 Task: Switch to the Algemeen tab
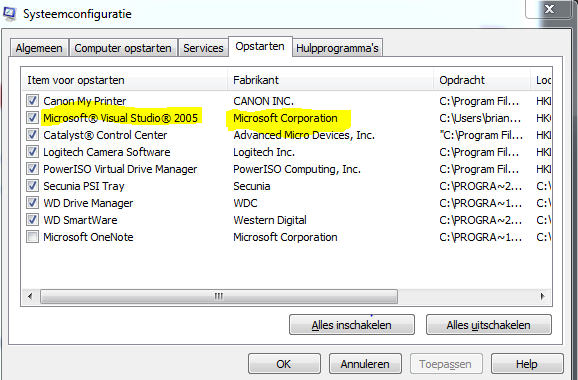click(39, 48)
